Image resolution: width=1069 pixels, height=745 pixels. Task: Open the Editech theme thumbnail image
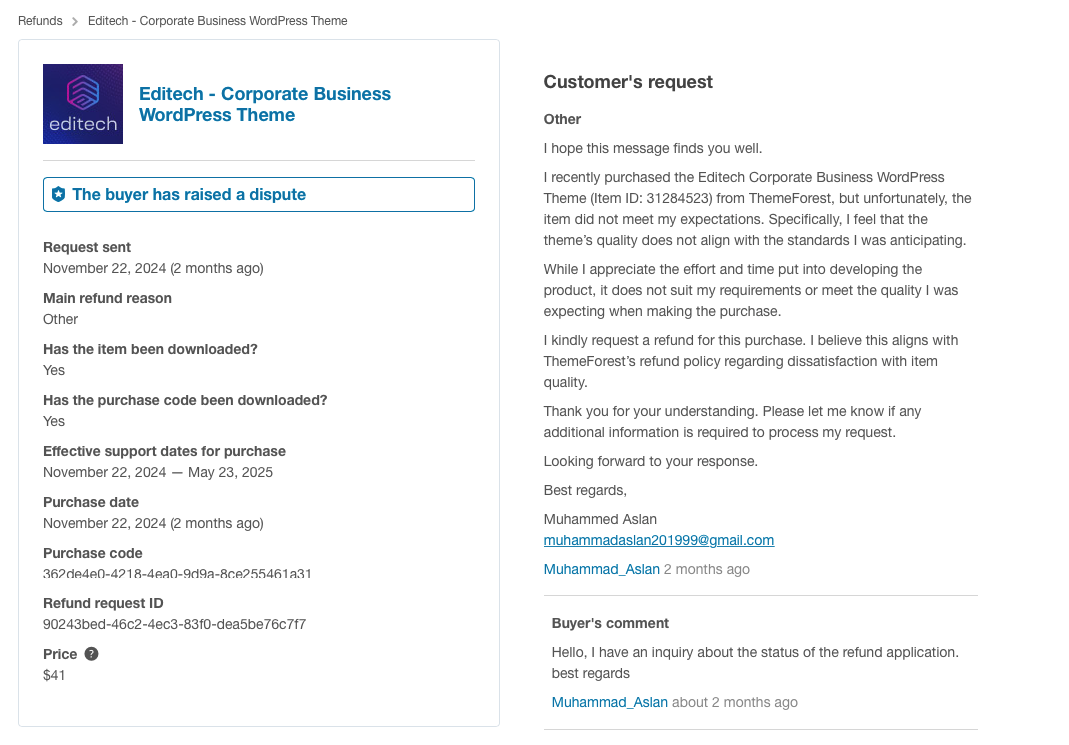83,104
